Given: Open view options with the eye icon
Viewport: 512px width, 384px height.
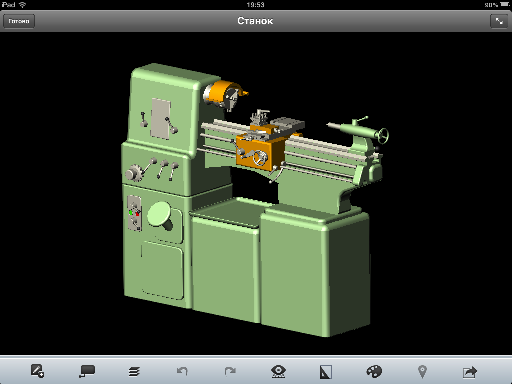Looking at the screenshot, I should coord(278,371).
